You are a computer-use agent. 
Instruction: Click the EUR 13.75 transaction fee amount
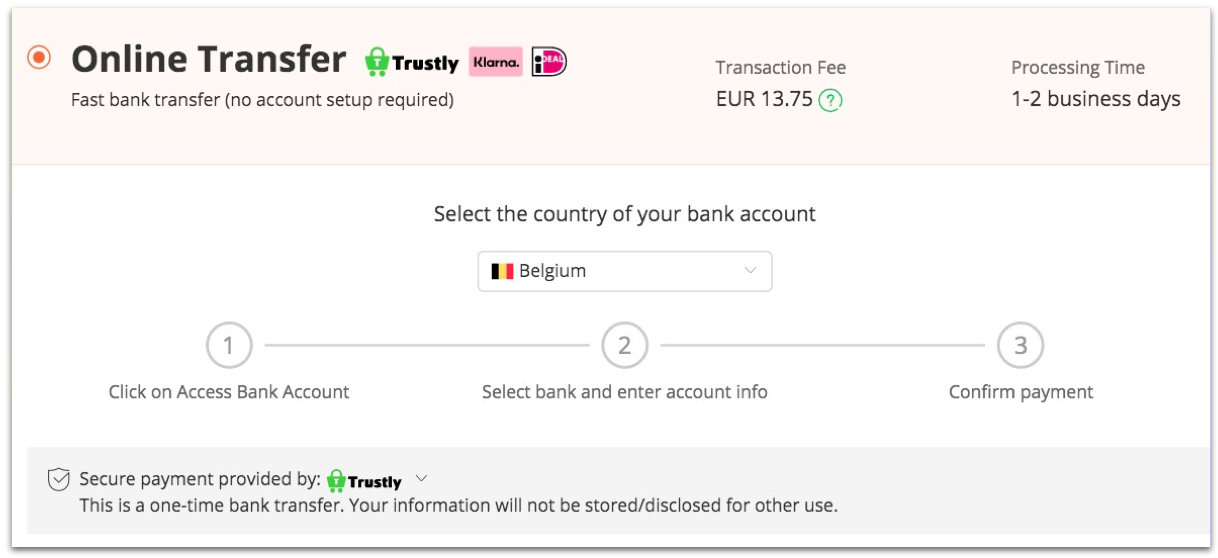coord(764,100)
